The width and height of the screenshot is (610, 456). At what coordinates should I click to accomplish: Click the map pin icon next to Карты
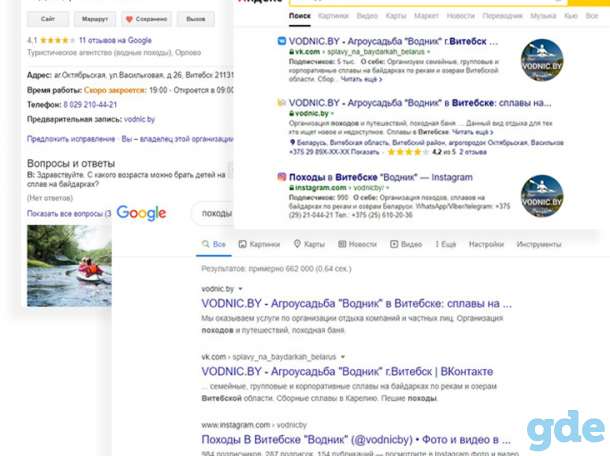click(x=297, y=244)
